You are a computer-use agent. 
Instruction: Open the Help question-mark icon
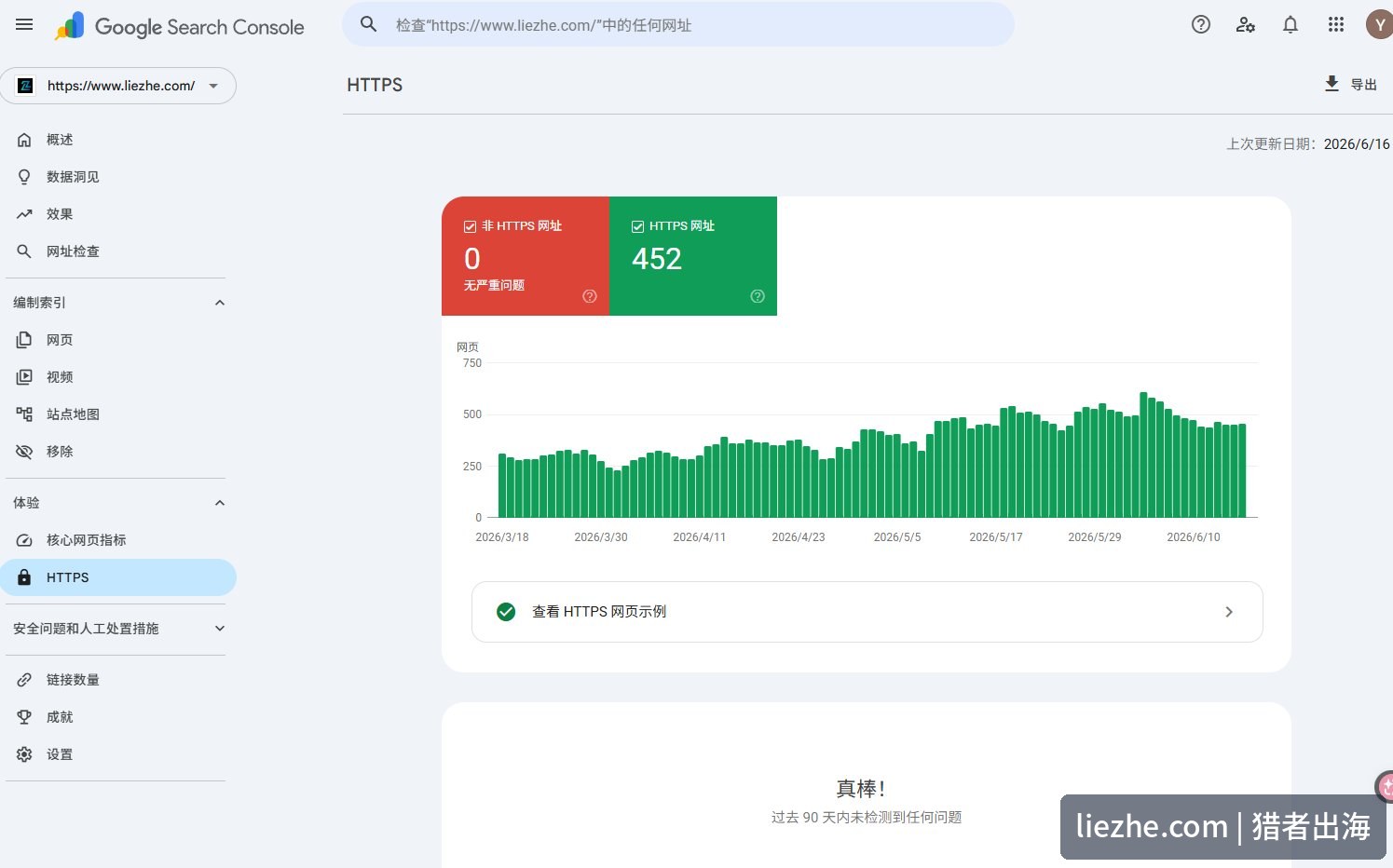coord(1201,25)
